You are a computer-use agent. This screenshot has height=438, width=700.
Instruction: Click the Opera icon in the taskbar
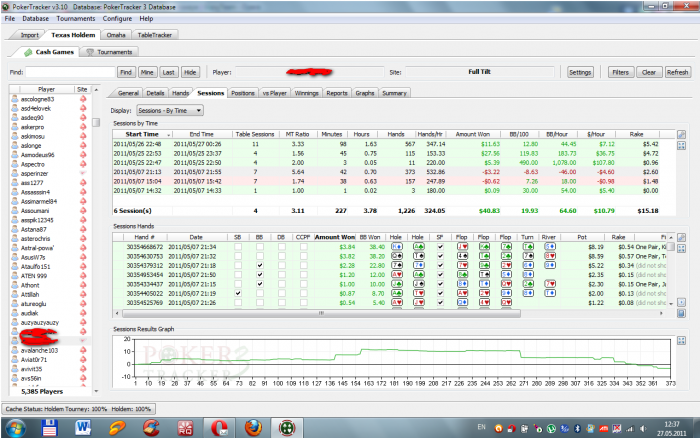219,426
